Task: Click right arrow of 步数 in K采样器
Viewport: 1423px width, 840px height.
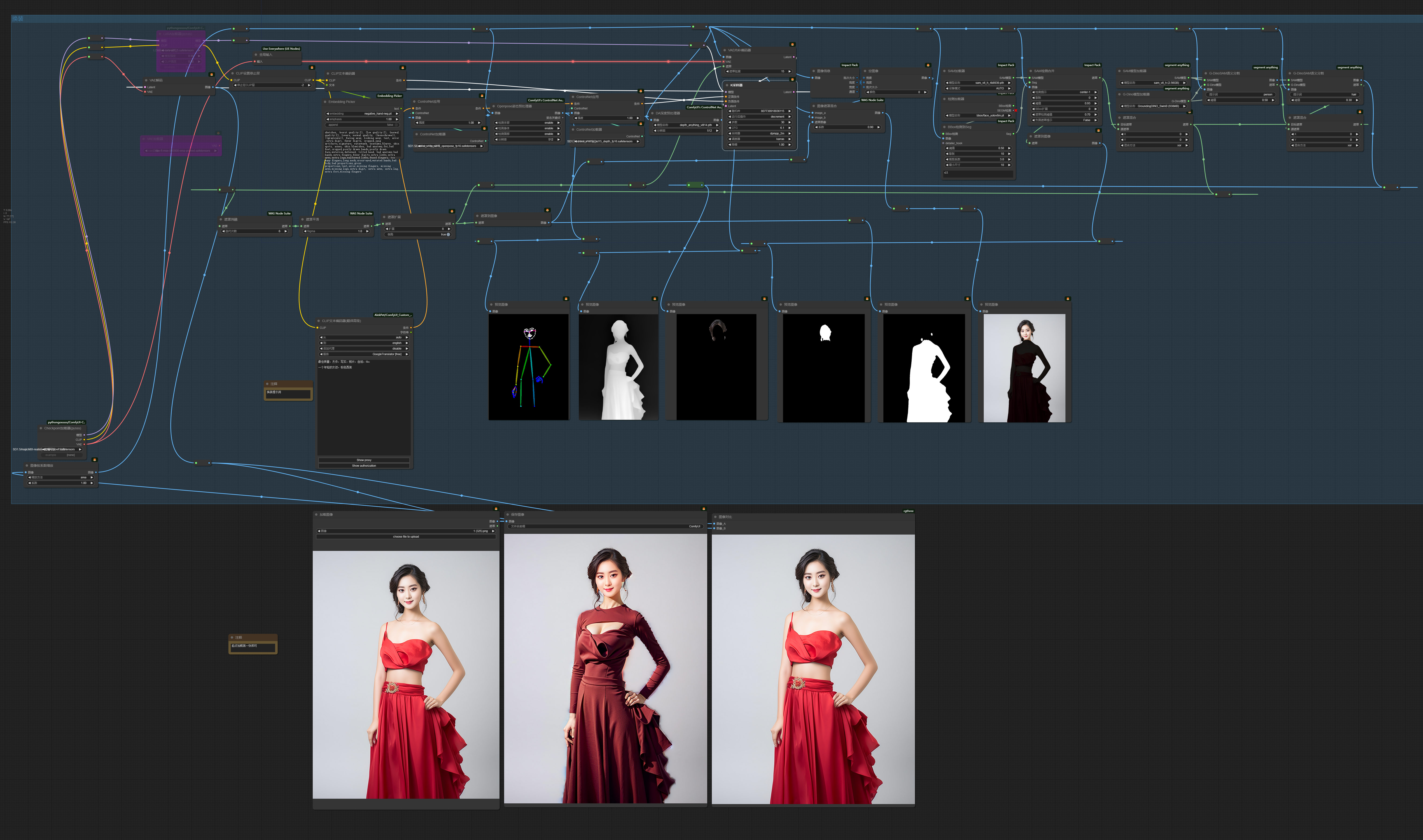Action: pos(790,122)
